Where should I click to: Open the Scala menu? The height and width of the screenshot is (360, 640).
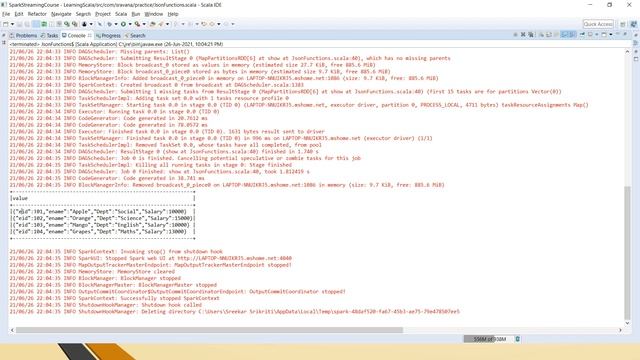[x=121, y=14]
